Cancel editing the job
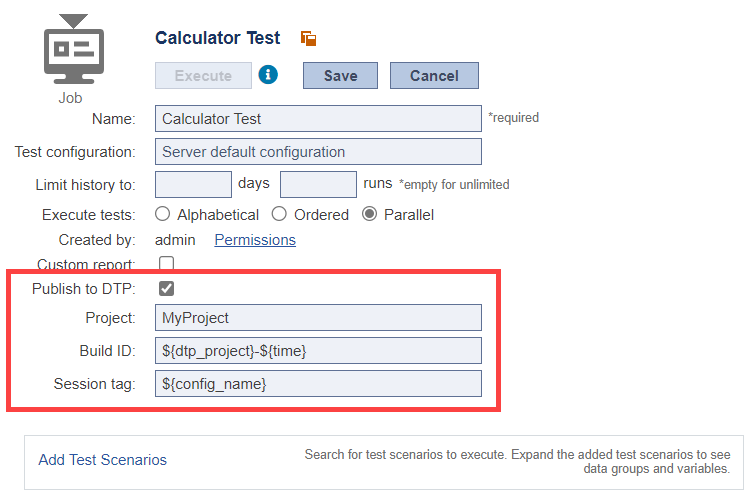751x501 pixels. 434,76
